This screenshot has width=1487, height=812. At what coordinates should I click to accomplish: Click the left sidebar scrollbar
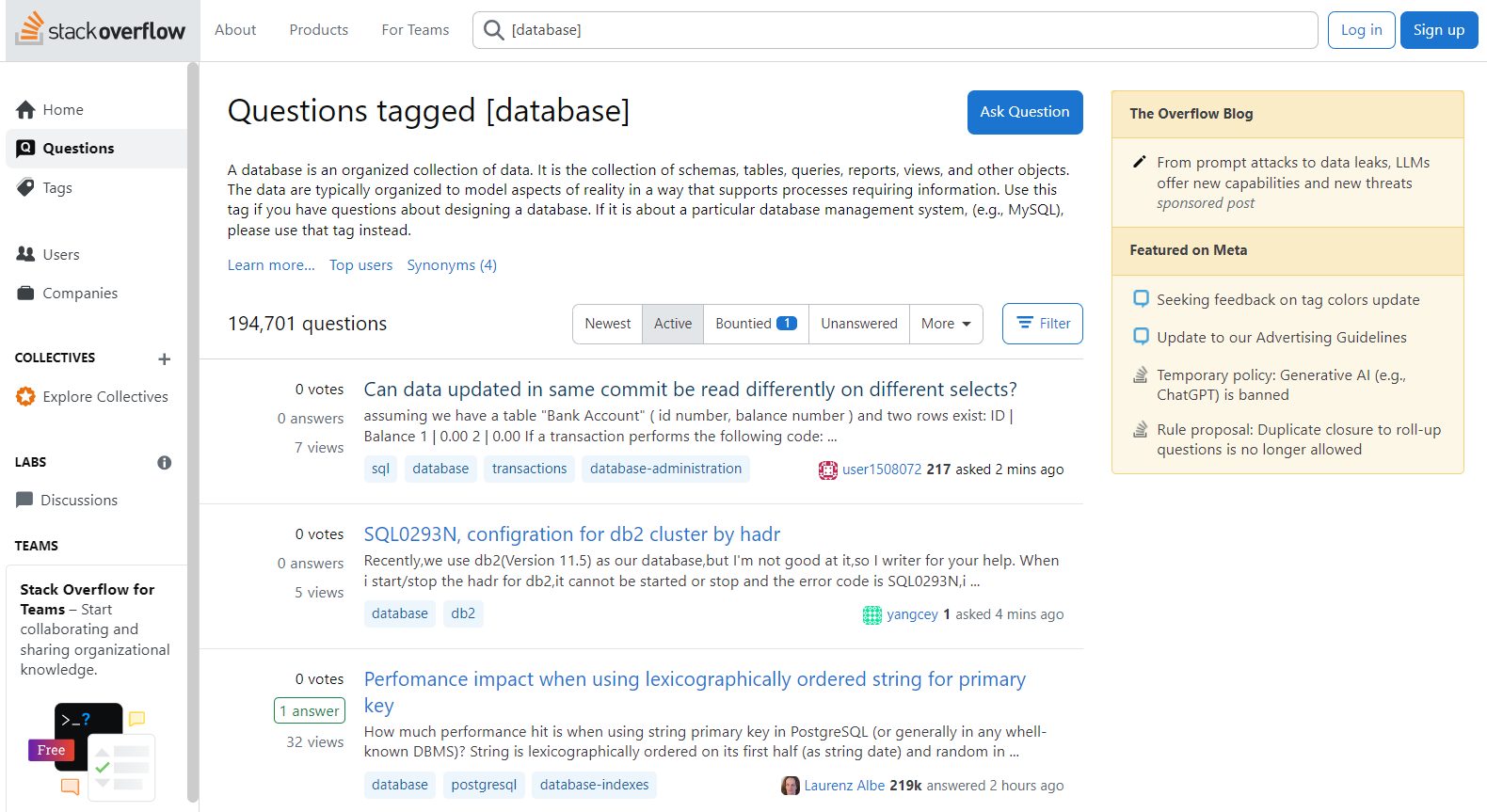pos(193,433)
